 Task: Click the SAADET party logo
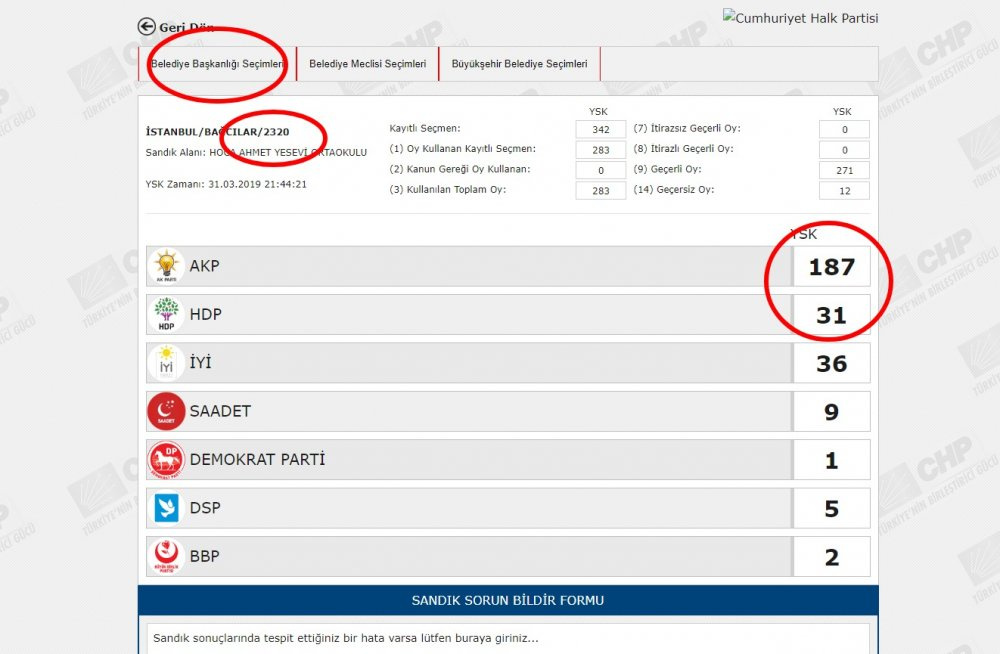point(166,412)
